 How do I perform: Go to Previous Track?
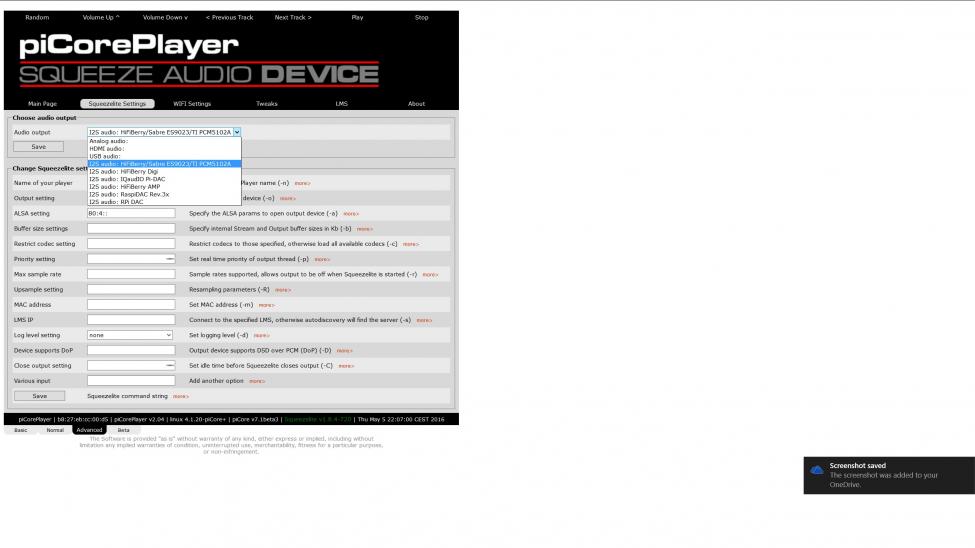(229, 17)
